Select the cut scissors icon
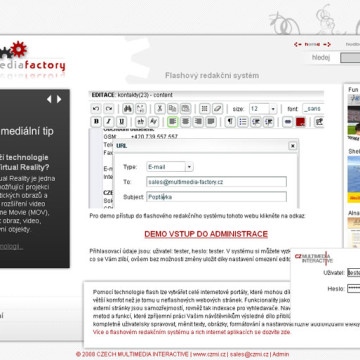360x360 pixels. pos(160,109)
